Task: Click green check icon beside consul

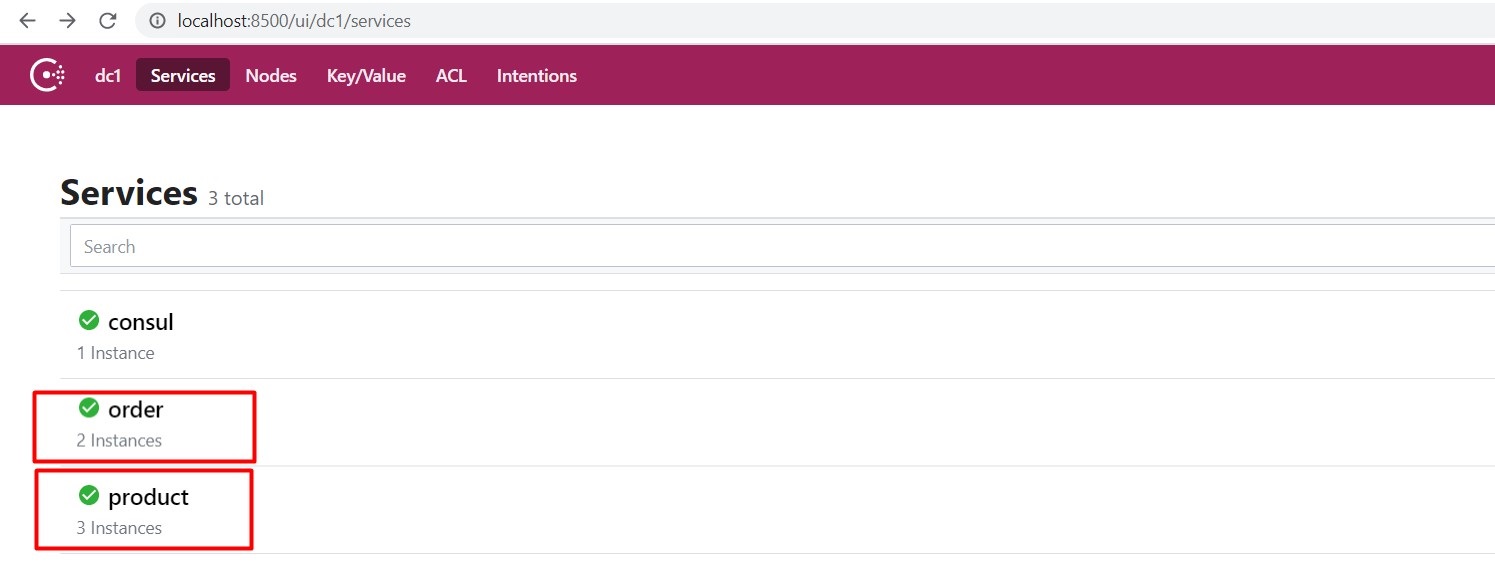Action: point(89,321)
